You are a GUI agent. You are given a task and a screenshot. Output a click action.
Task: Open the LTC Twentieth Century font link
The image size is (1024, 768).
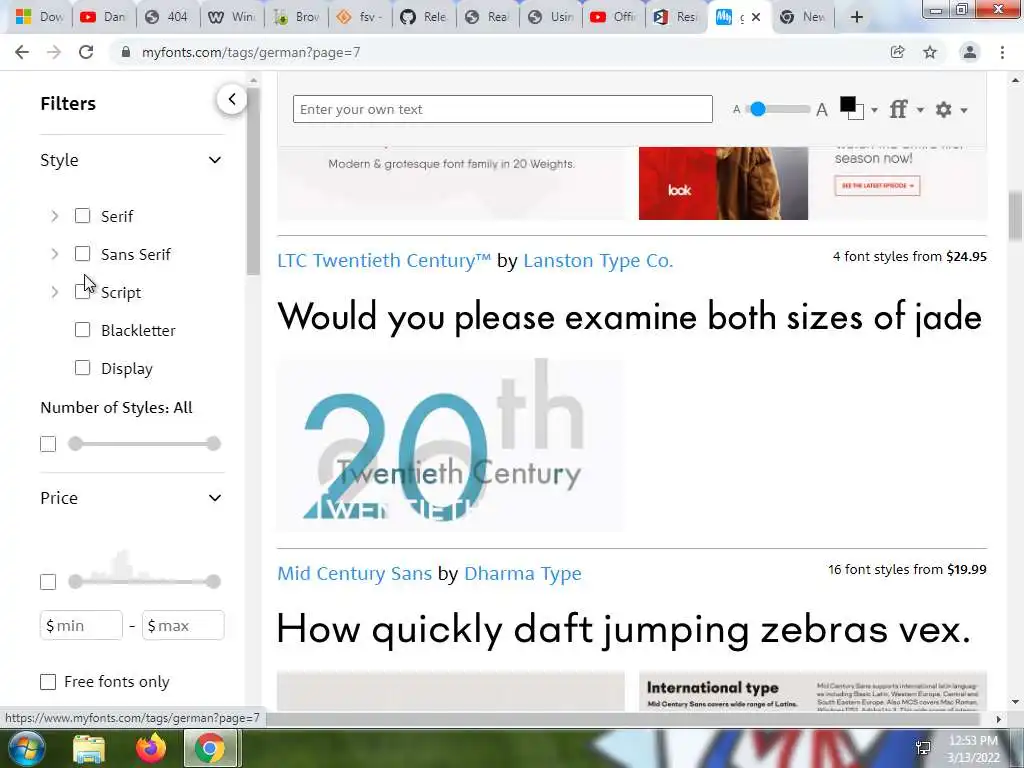(x=384, y=261)
